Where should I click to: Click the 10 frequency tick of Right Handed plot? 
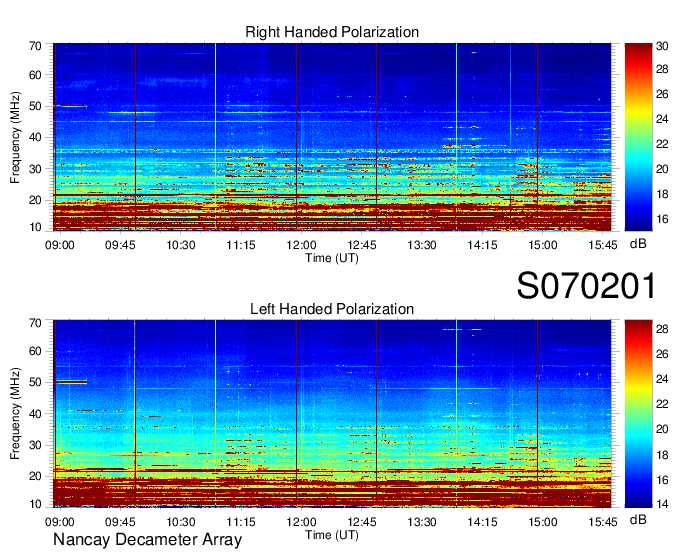click(x=35, y=227)
